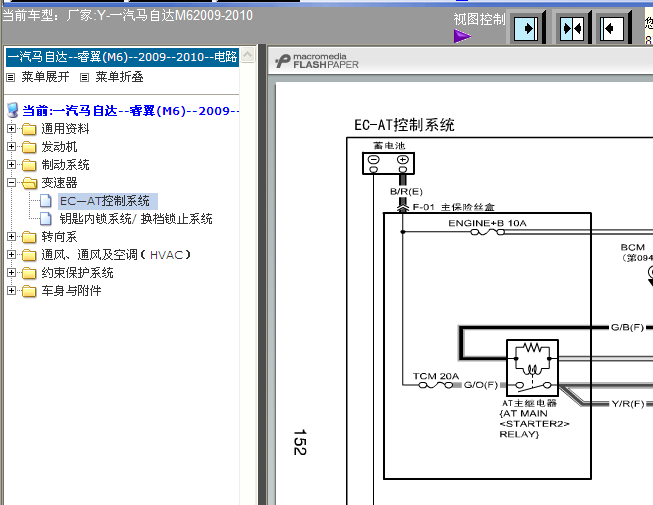653x505 pixels.
Task: Click the open 变速器 folder icon
Action: 29,183
